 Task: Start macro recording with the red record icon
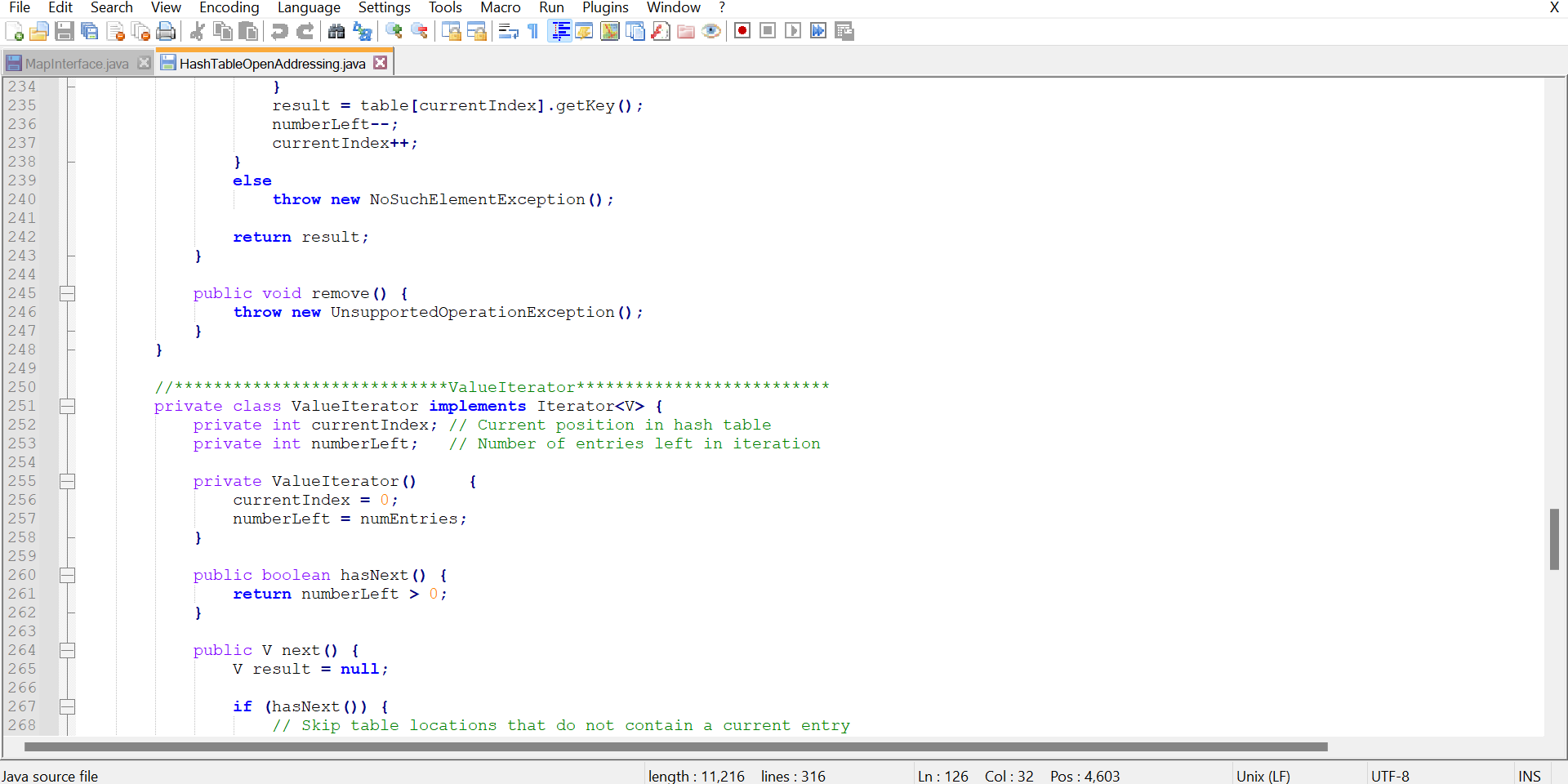(742, 30)
